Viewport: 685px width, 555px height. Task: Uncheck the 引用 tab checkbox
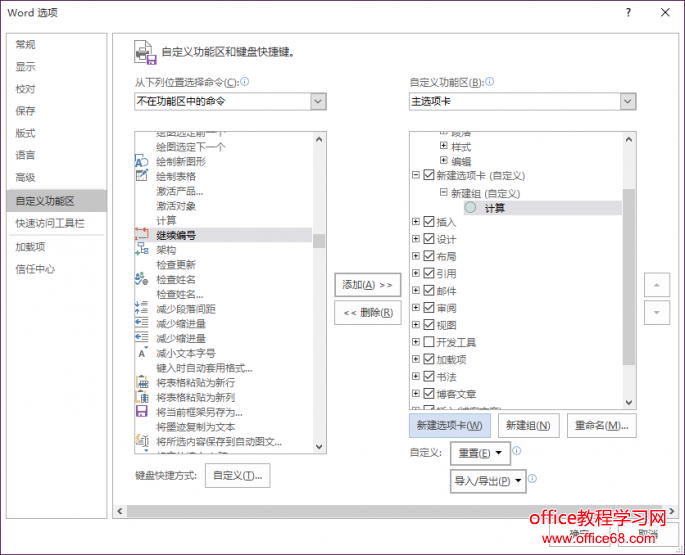[429, 273]
